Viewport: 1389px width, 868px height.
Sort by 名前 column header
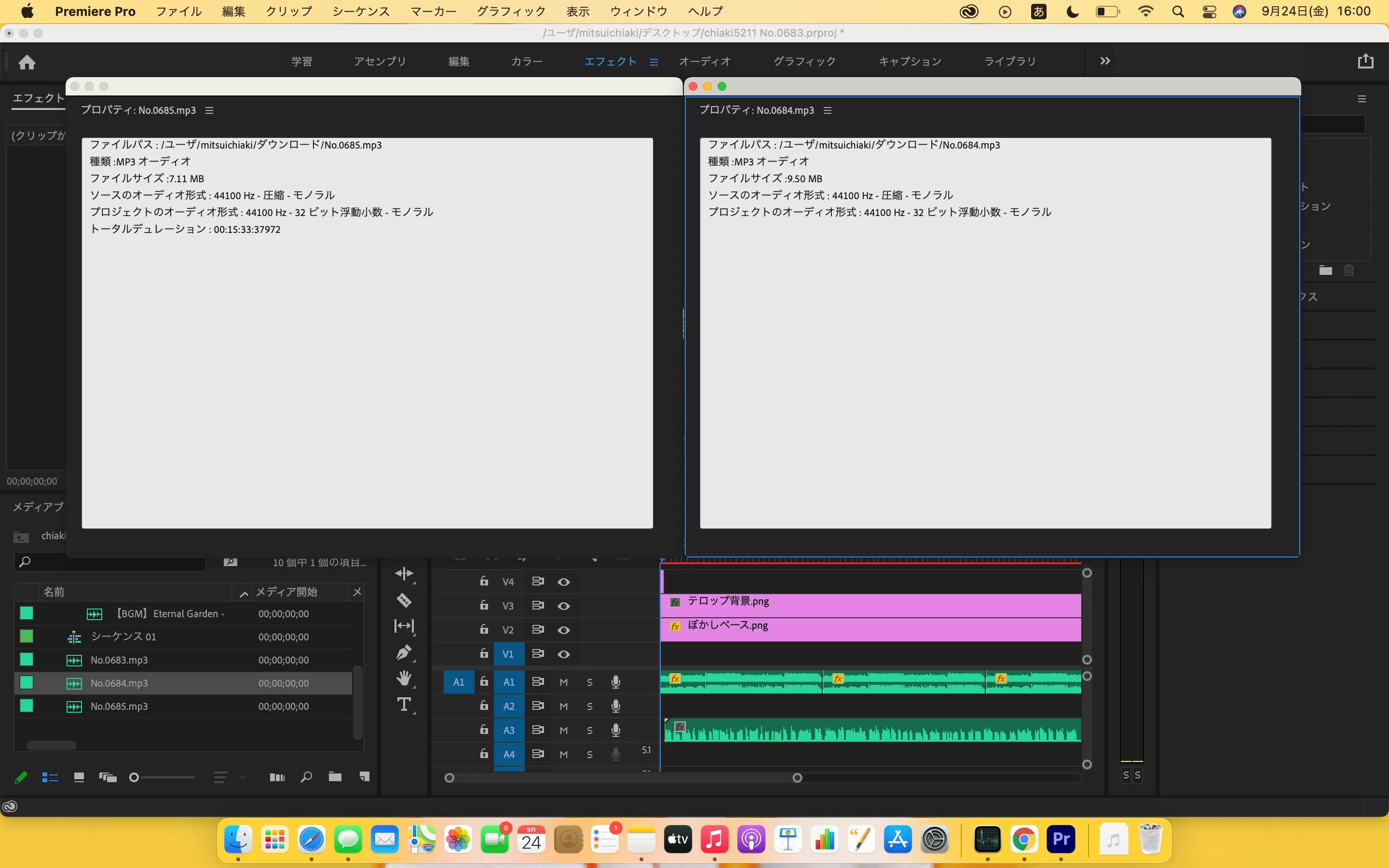click(54, 592)
